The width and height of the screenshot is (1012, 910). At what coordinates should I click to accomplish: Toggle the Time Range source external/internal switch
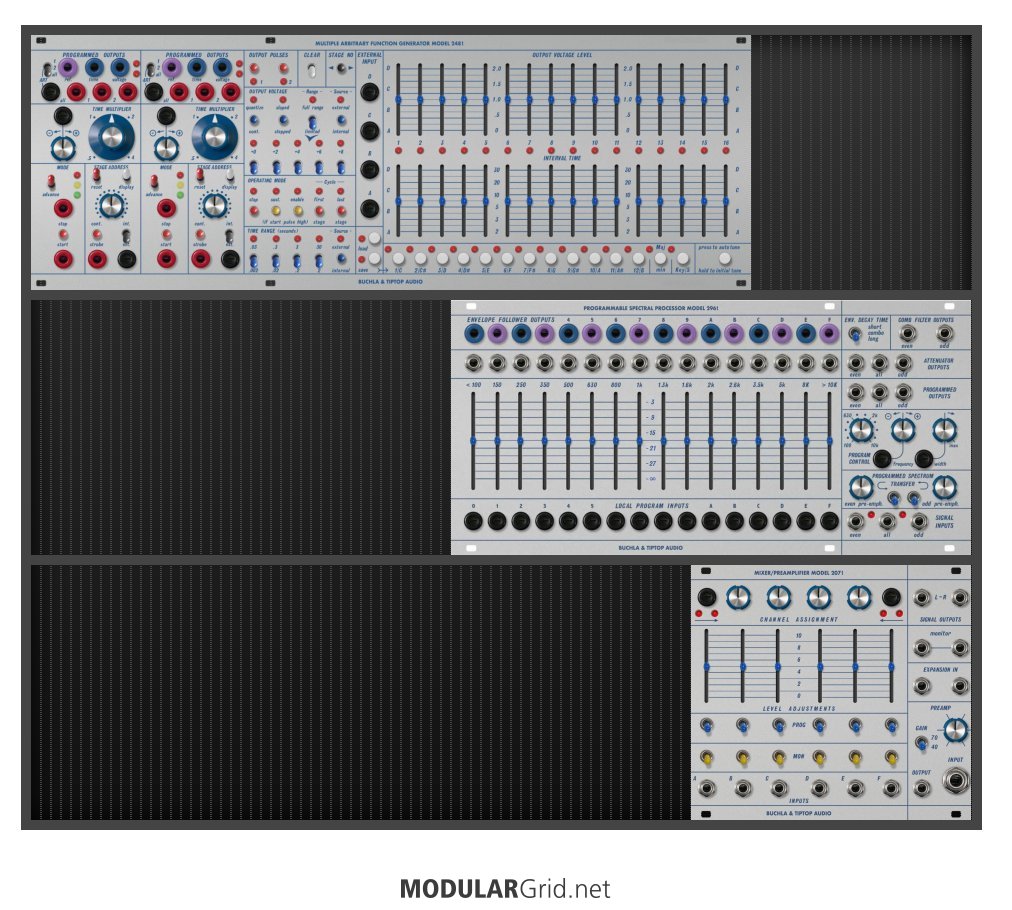(x=341, y=259)
